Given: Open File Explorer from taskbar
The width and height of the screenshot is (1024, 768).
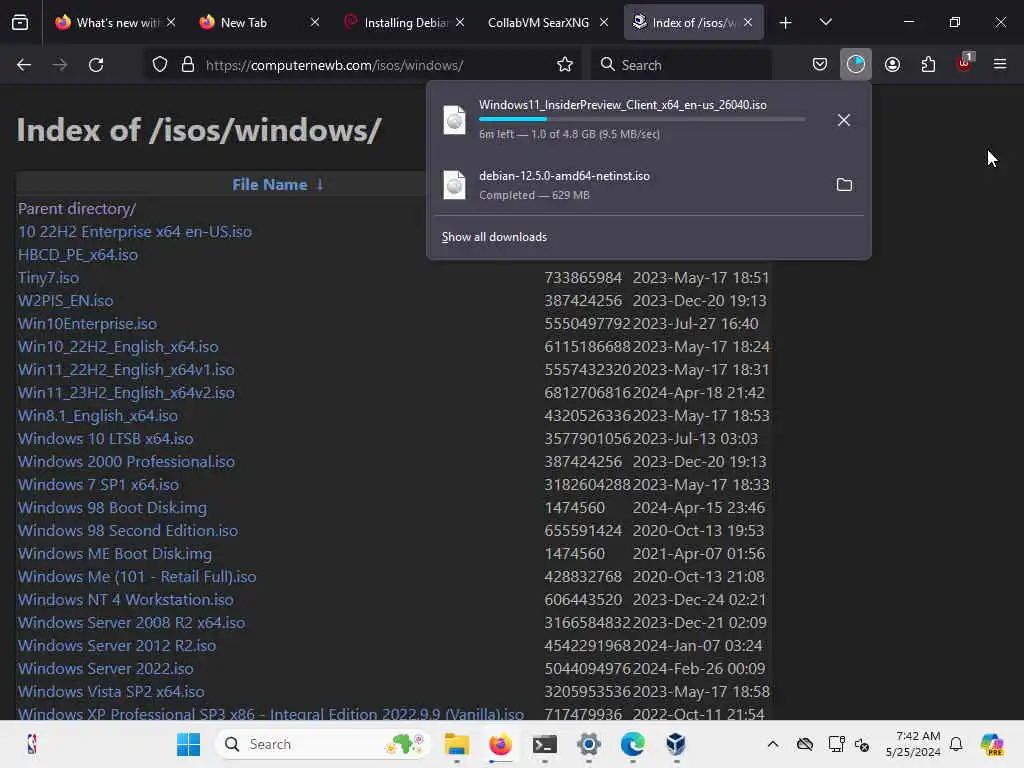Looking at the screenshot, I should click(456, 744).
